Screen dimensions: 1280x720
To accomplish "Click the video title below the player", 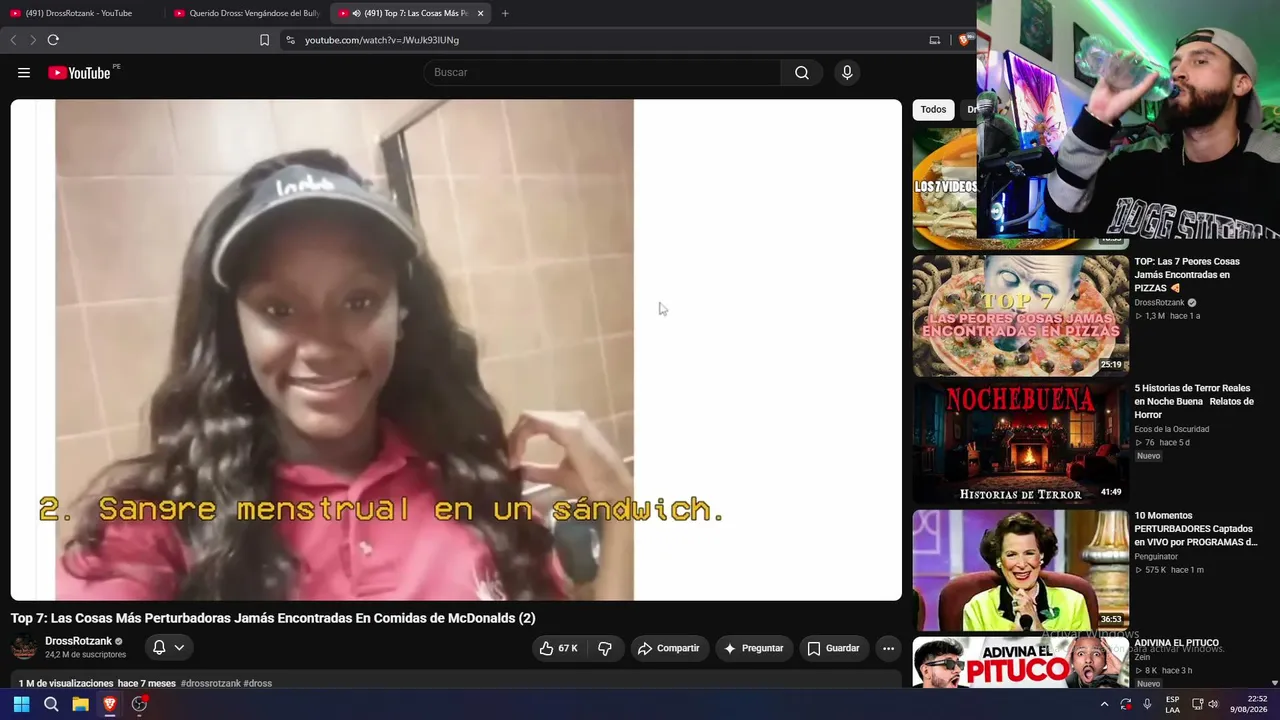I will (273, 618).
